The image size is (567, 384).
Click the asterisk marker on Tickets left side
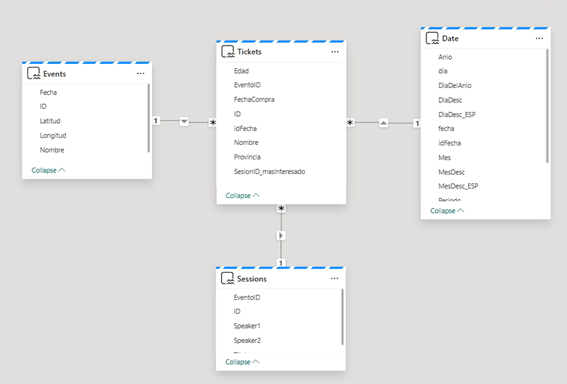click(213, 123)
